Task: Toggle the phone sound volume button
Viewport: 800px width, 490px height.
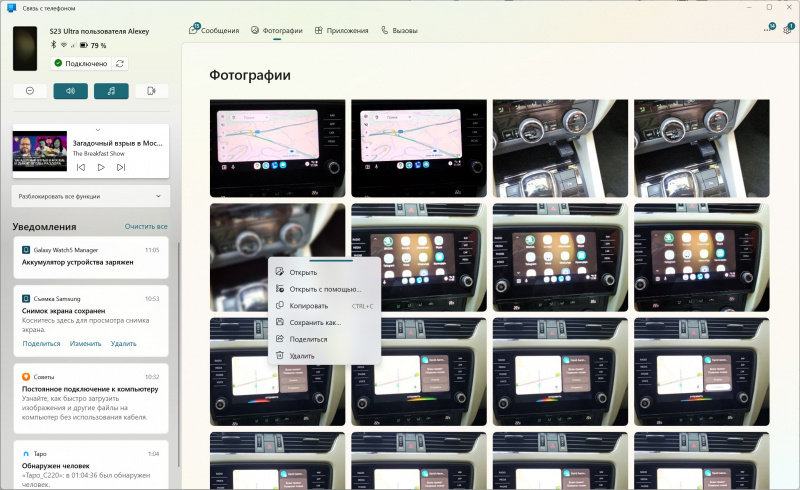Action: pos(70,91)
